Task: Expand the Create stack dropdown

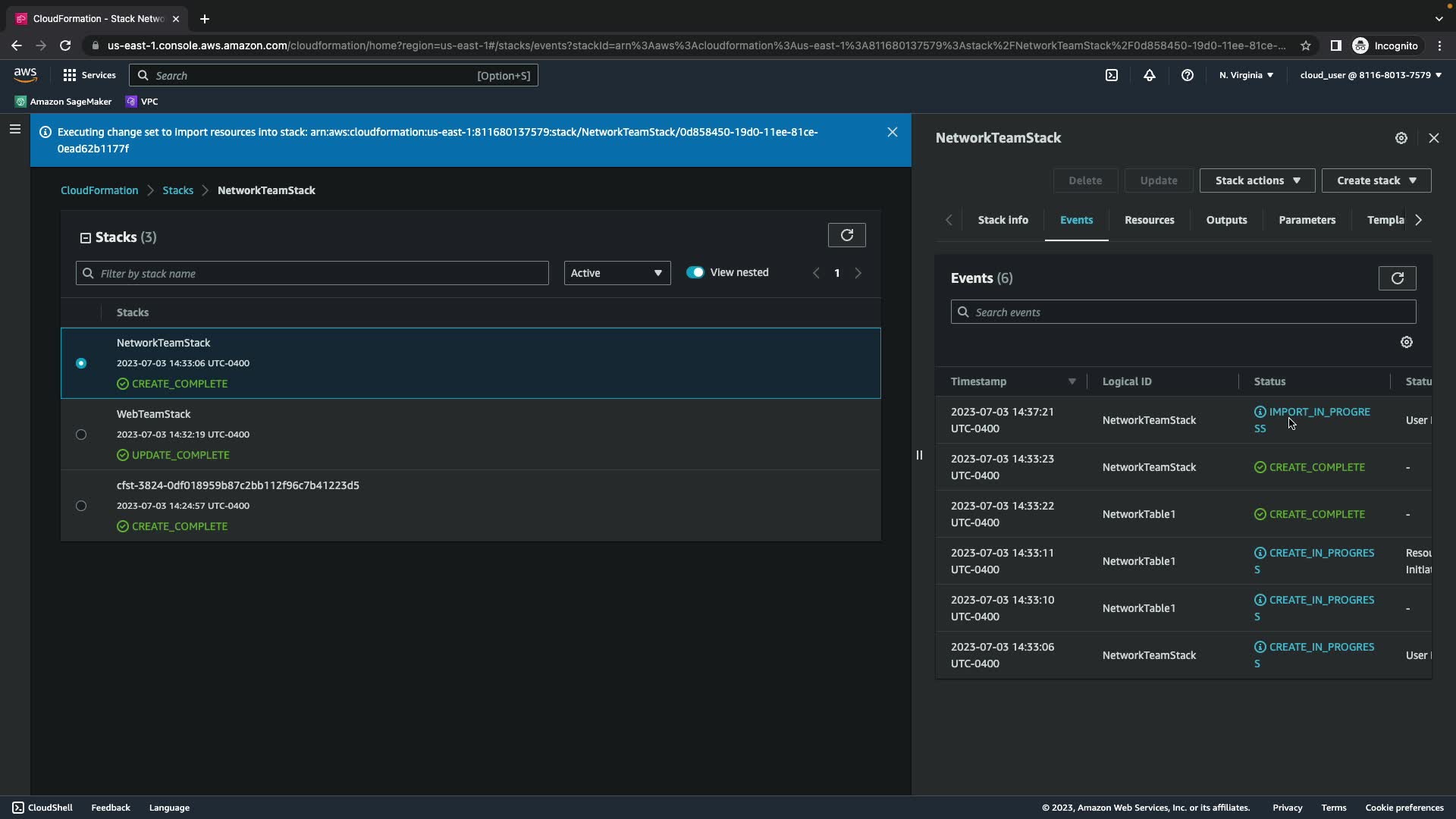Action: 1376,180
